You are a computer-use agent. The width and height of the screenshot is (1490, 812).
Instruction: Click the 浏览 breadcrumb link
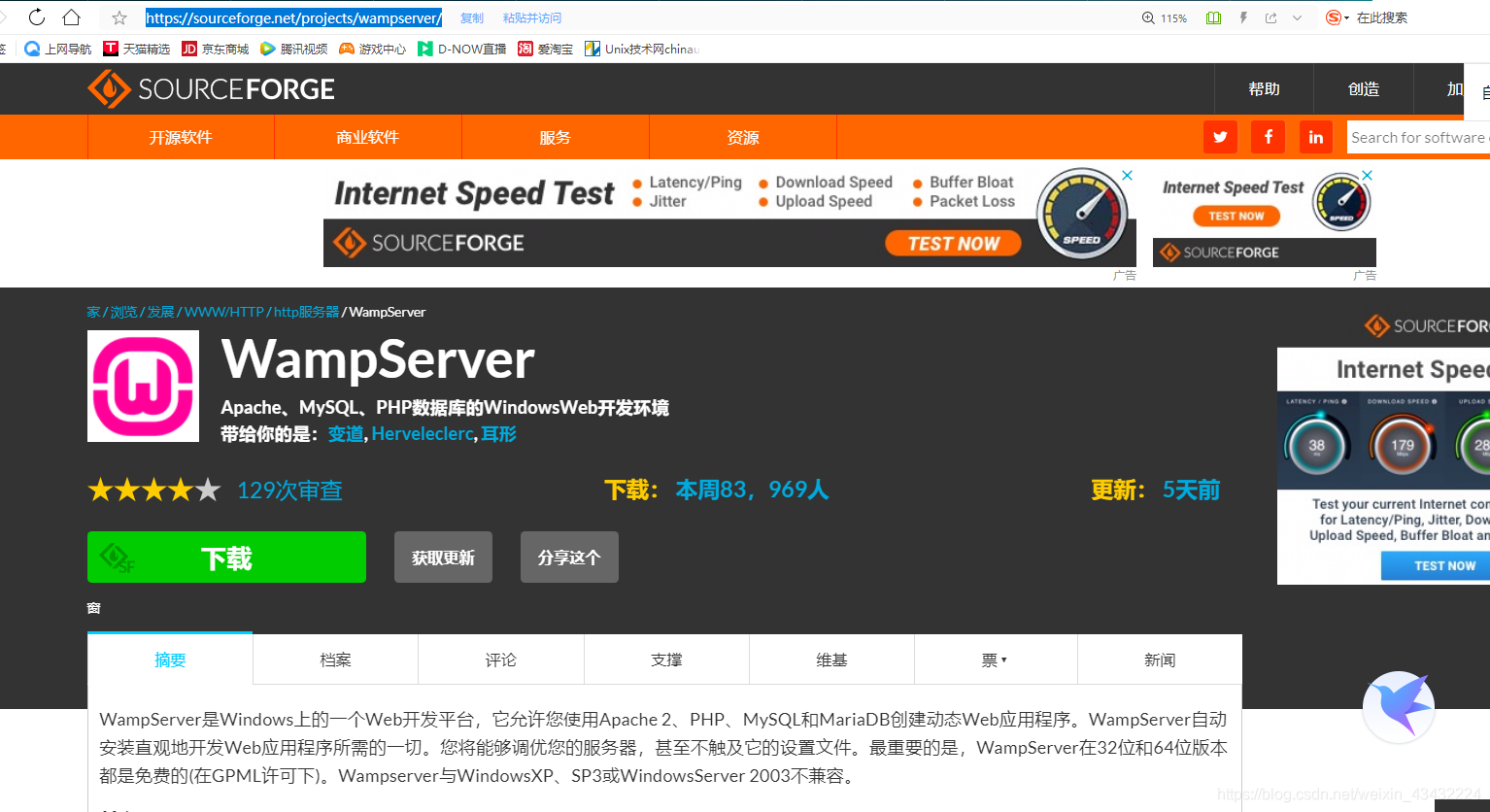click(123, 312)
